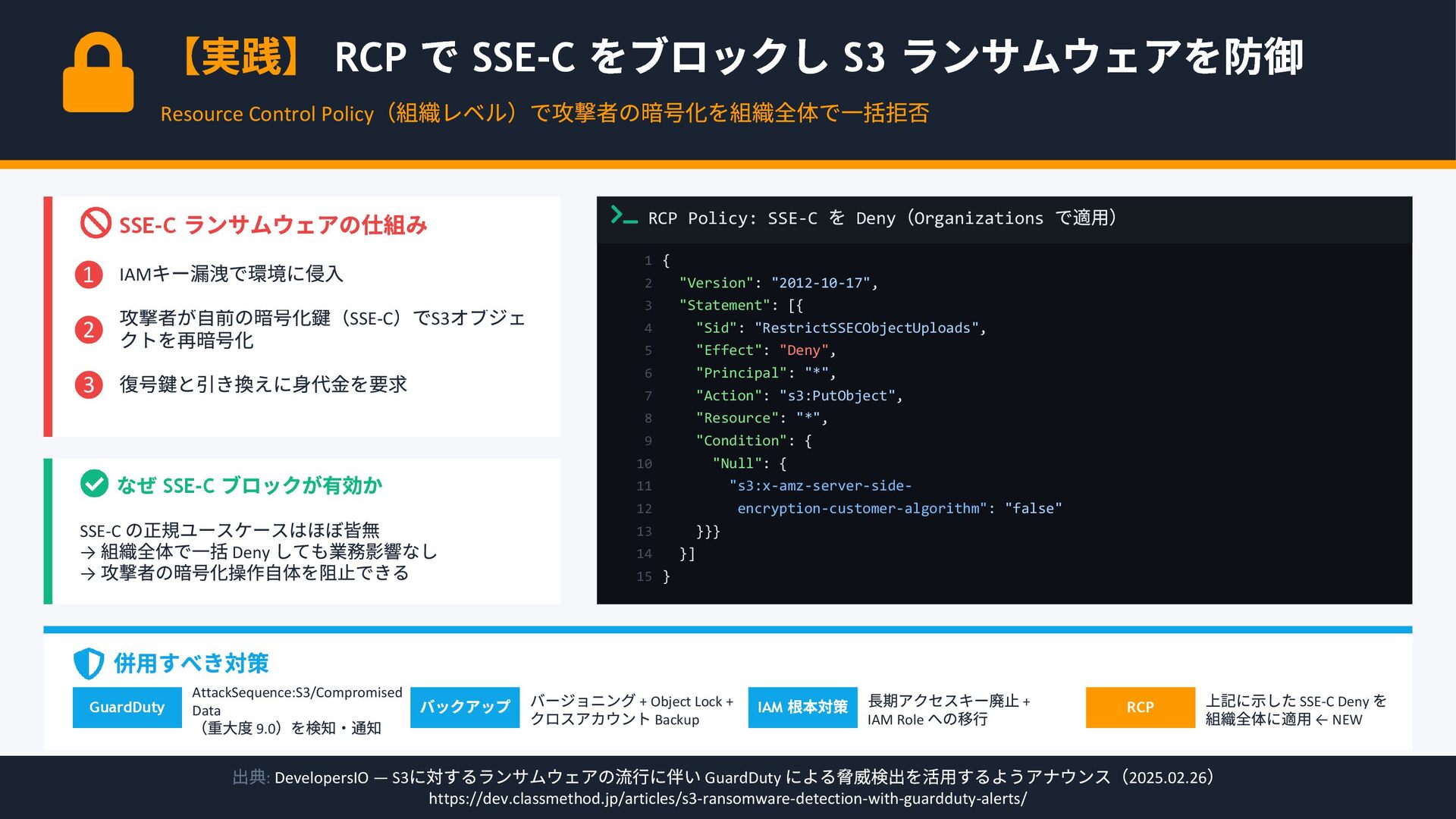Click the green terminal prompt icon
Viewport: 1456px width, 819px height.
click(623, 216)
